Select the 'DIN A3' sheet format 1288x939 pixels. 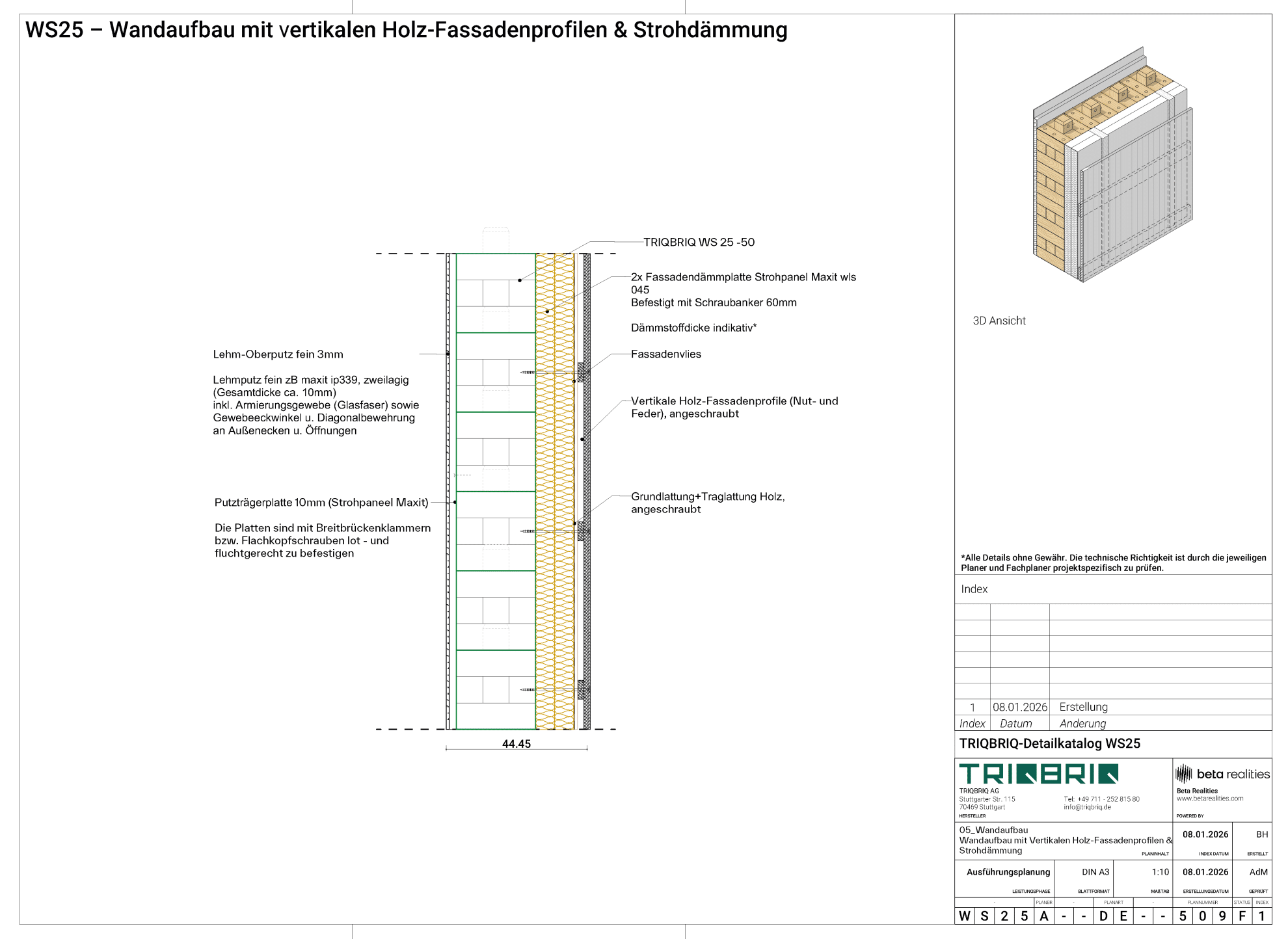[x=1095, y=872]
